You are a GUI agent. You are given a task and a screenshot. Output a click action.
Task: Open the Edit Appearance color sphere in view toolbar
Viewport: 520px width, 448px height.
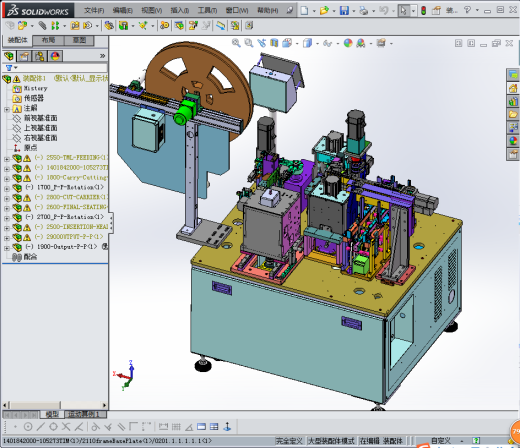(x=348, y=43)
